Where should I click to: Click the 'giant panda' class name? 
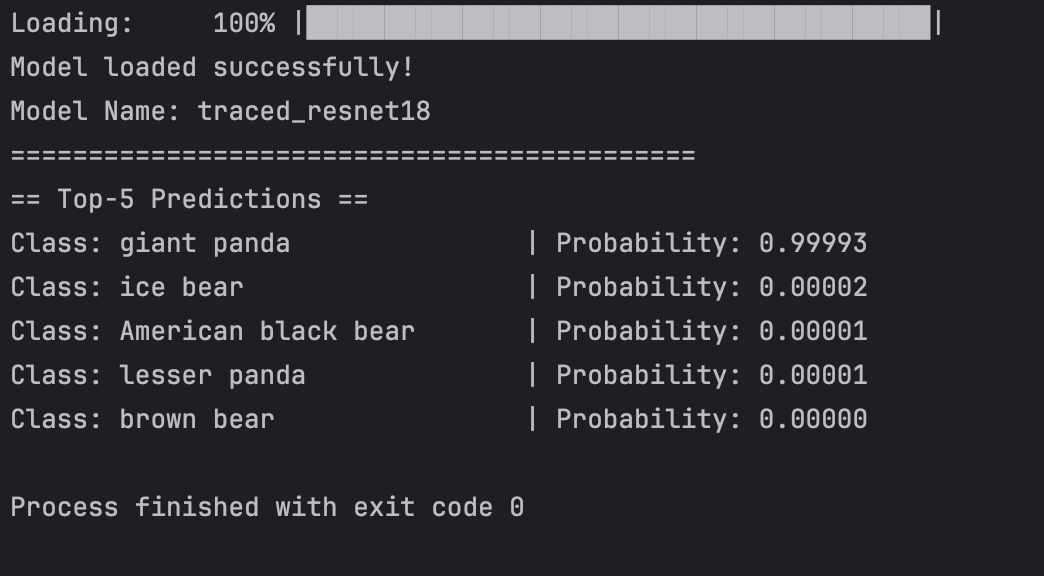pos(205,243)
